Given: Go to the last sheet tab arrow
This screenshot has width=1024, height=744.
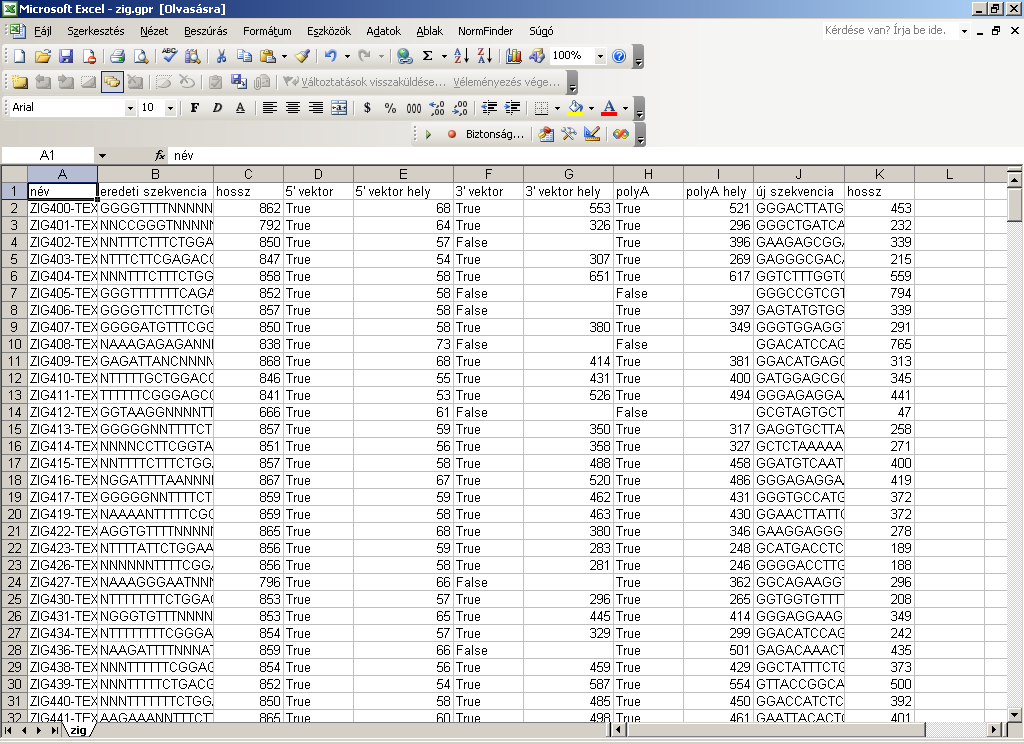Looking at the screenshot, I should pyautogui.click(x=55, y=730).
